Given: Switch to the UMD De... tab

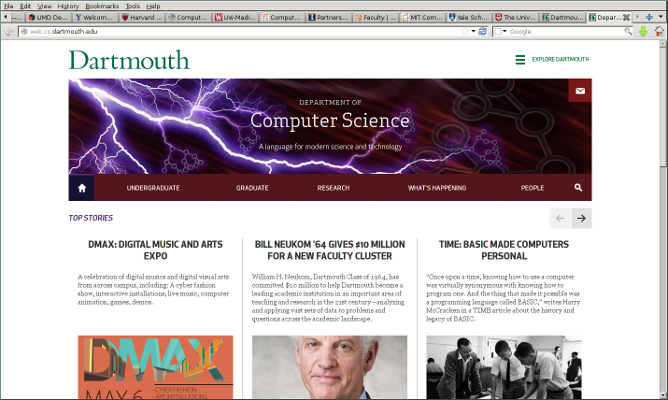Looking at the screenshot, I should [x=48, y=17].
